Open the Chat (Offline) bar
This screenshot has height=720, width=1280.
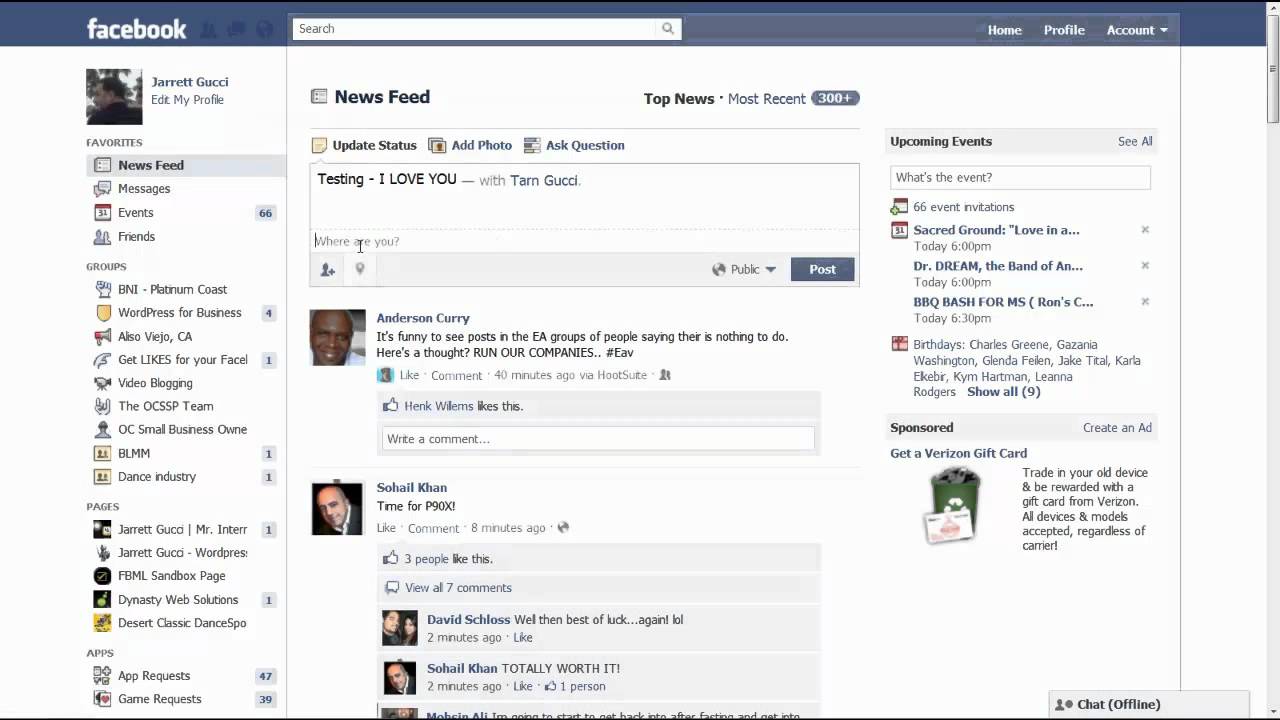tap(1149, 705)
